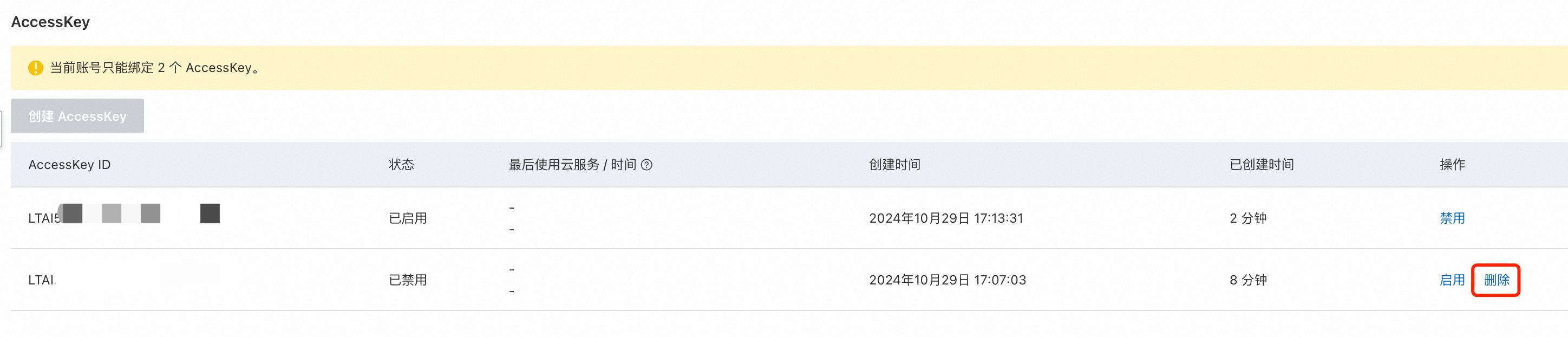Click the 当前账号只能绑定 2 个 AccessKey notice text

[x=155, y=68]
